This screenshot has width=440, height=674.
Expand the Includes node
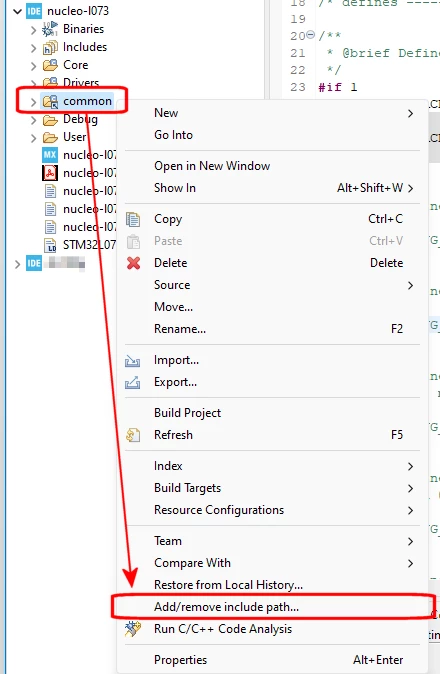[x=34, y=48]
